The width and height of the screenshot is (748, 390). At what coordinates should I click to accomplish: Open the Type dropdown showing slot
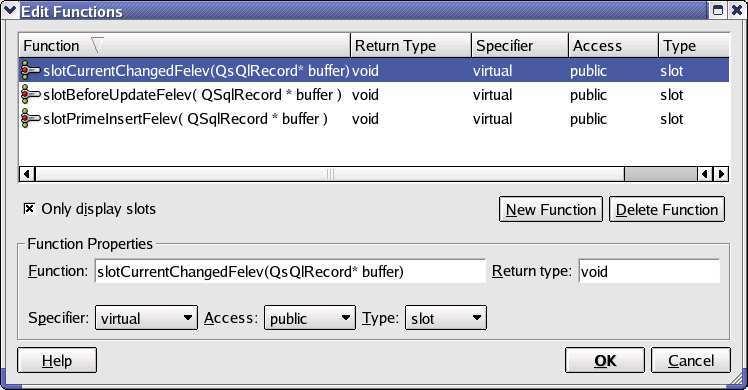tap(446, 318)
